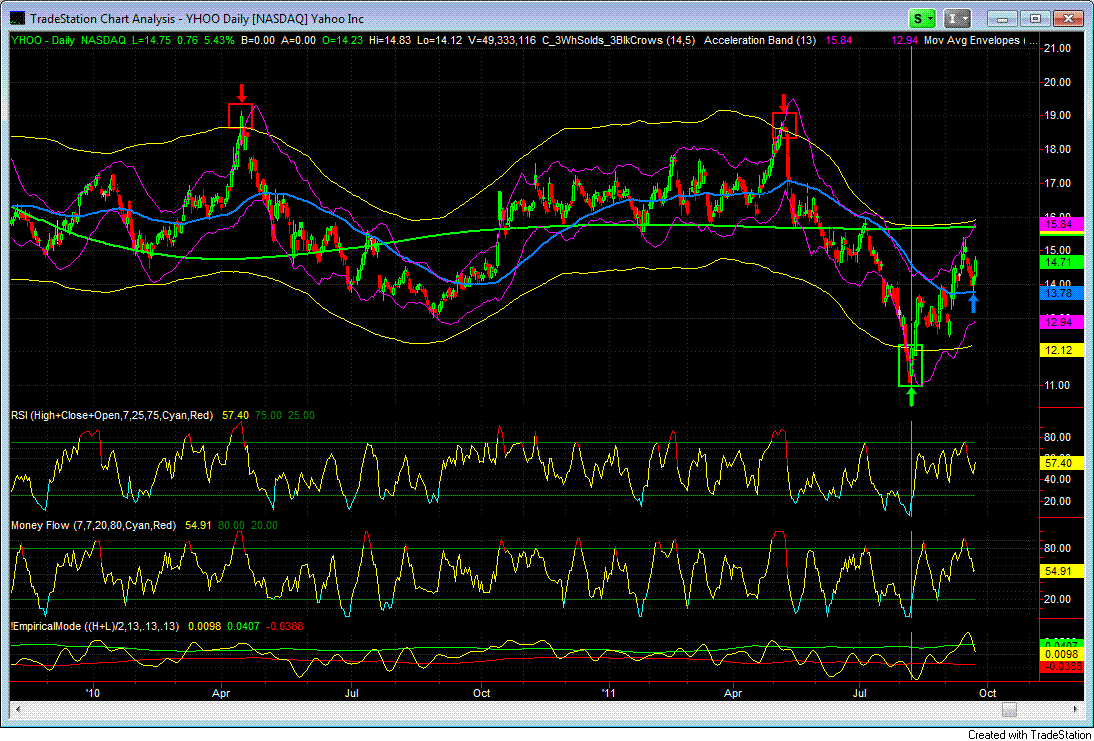This screenshot has width=1094, height=741.
Task: Click the 'L=14.75' last price text
Action: click(x=151, y=40)
